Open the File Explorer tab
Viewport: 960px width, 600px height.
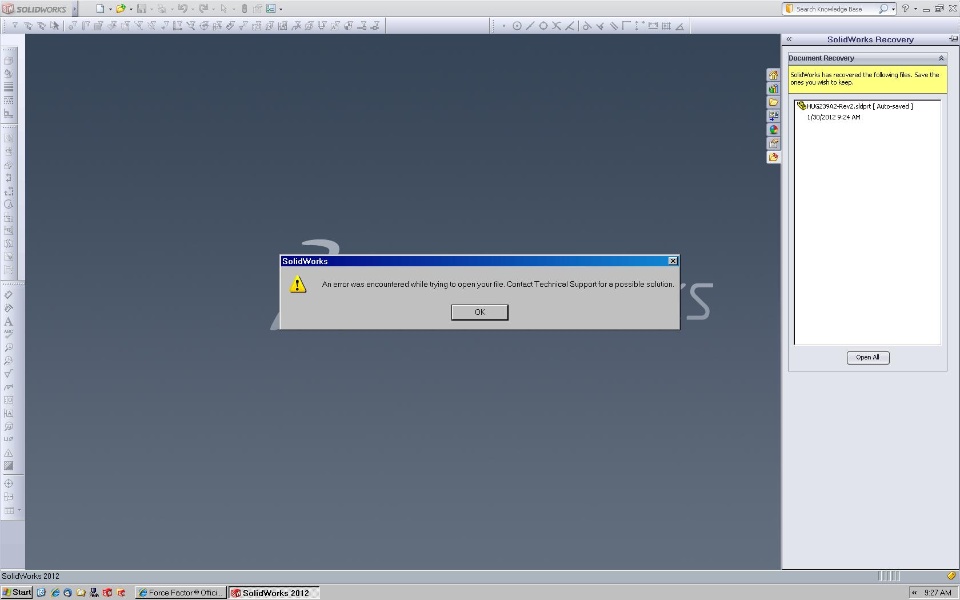(x=773, y=102)
